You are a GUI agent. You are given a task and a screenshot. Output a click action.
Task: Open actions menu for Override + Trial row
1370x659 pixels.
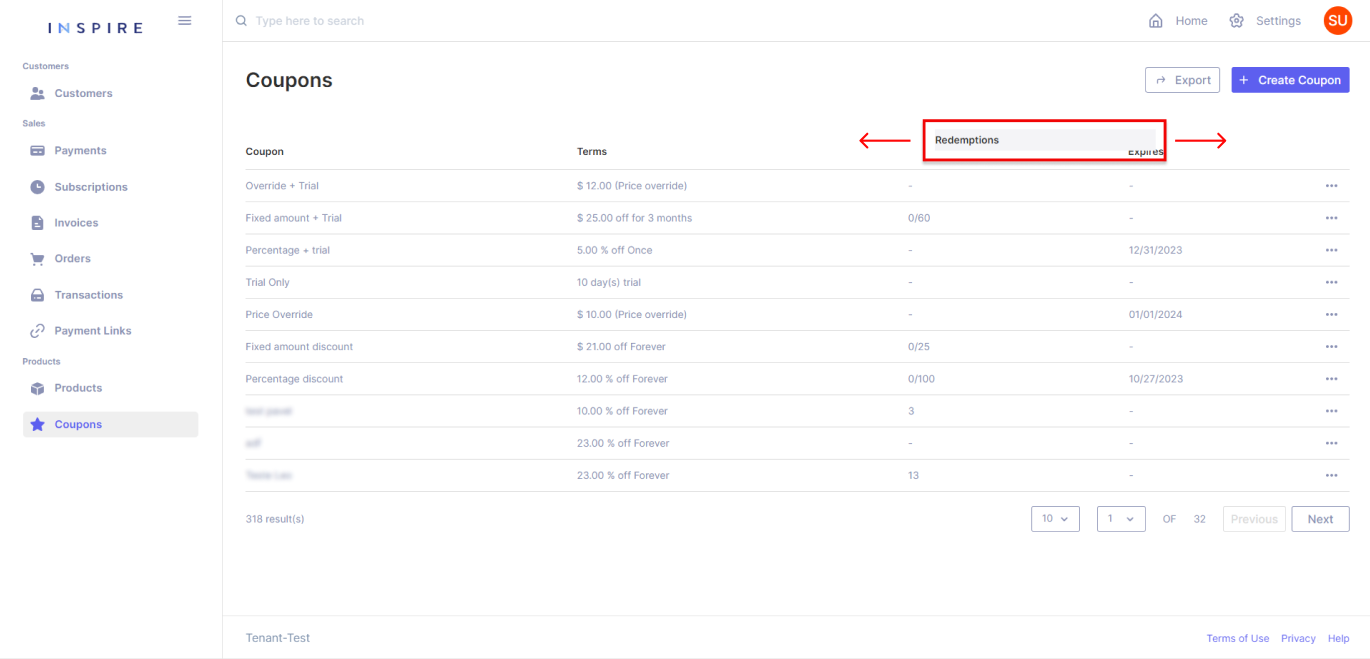pos(1331,186)
